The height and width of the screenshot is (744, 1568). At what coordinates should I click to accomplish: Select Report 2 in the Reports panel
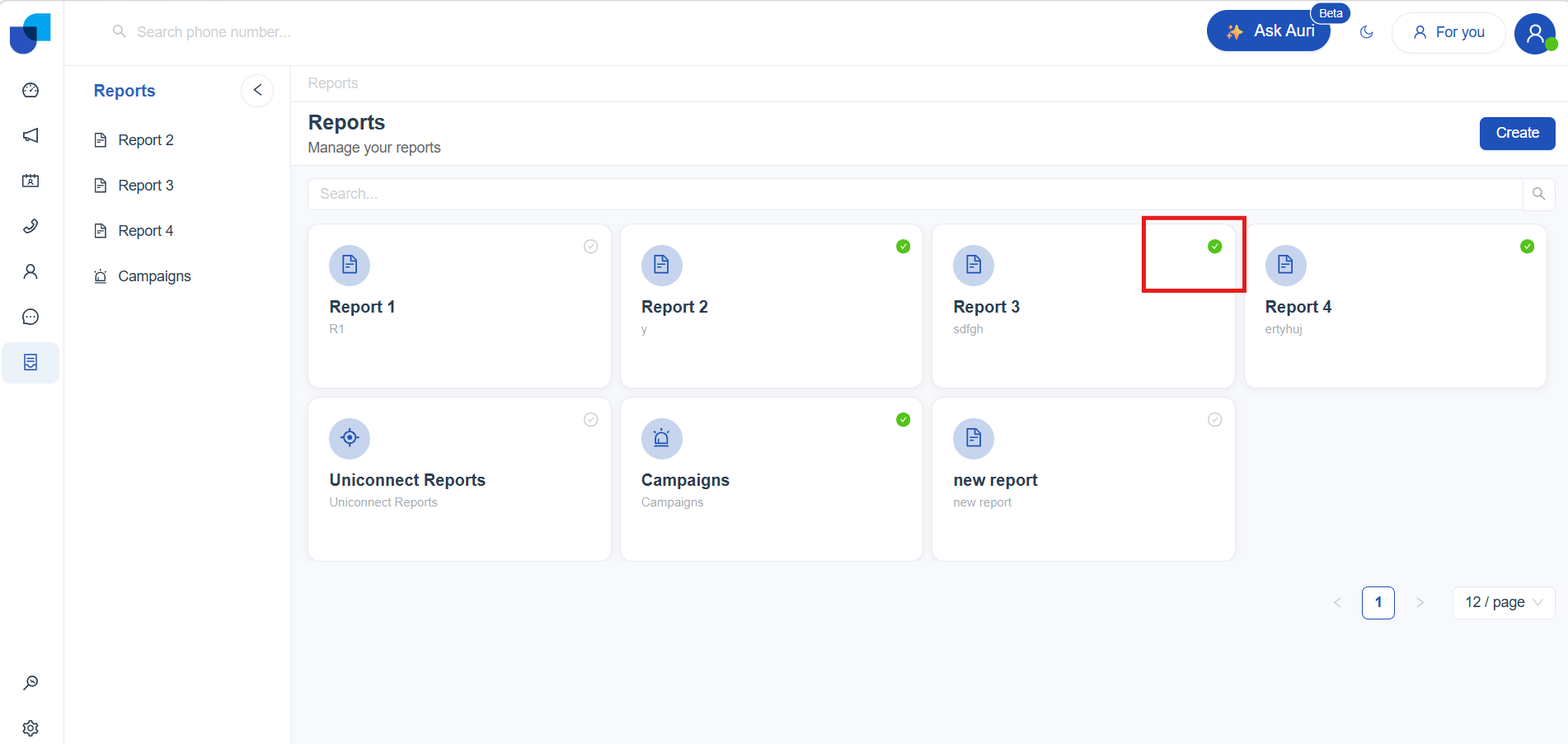(145, 140)
